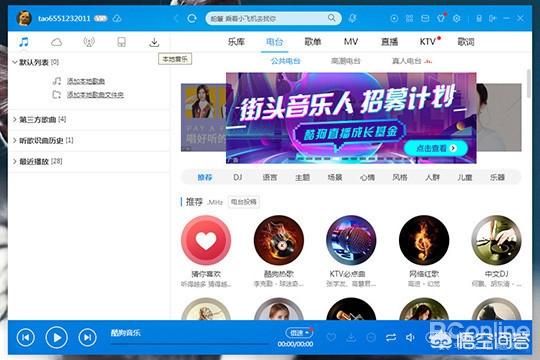This screenshot has height=360, width=540.
Task: Open the message mailbox icon
Action: pos(425,18)
